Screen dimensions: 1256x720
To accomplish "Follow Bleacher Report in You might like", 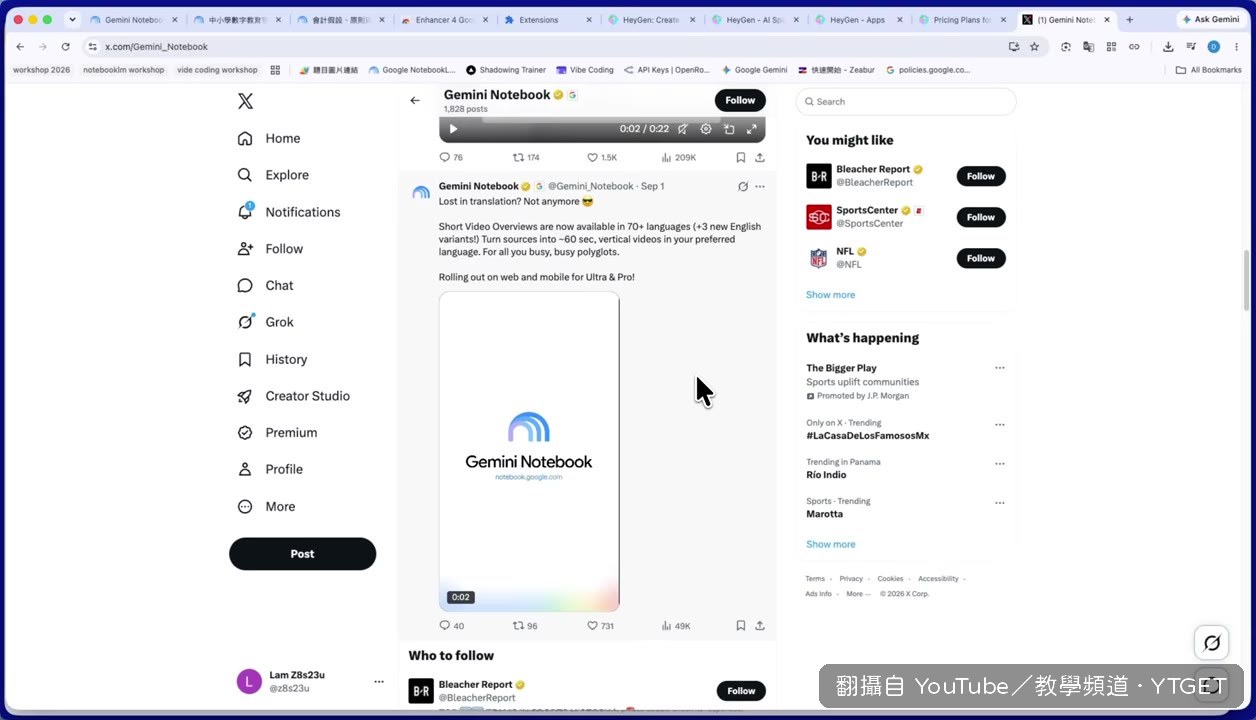I will click(x=980, y=176).
